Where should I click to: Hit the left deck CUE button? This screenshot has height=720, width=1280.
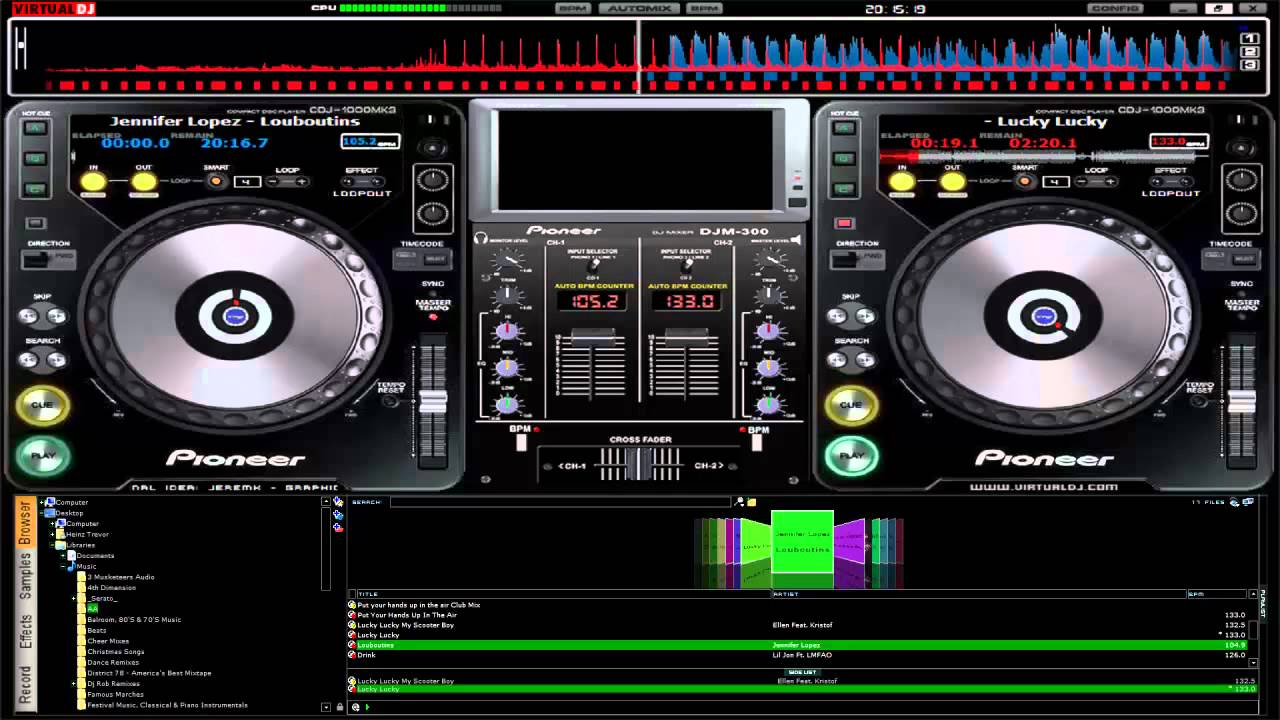click(43, 405)
